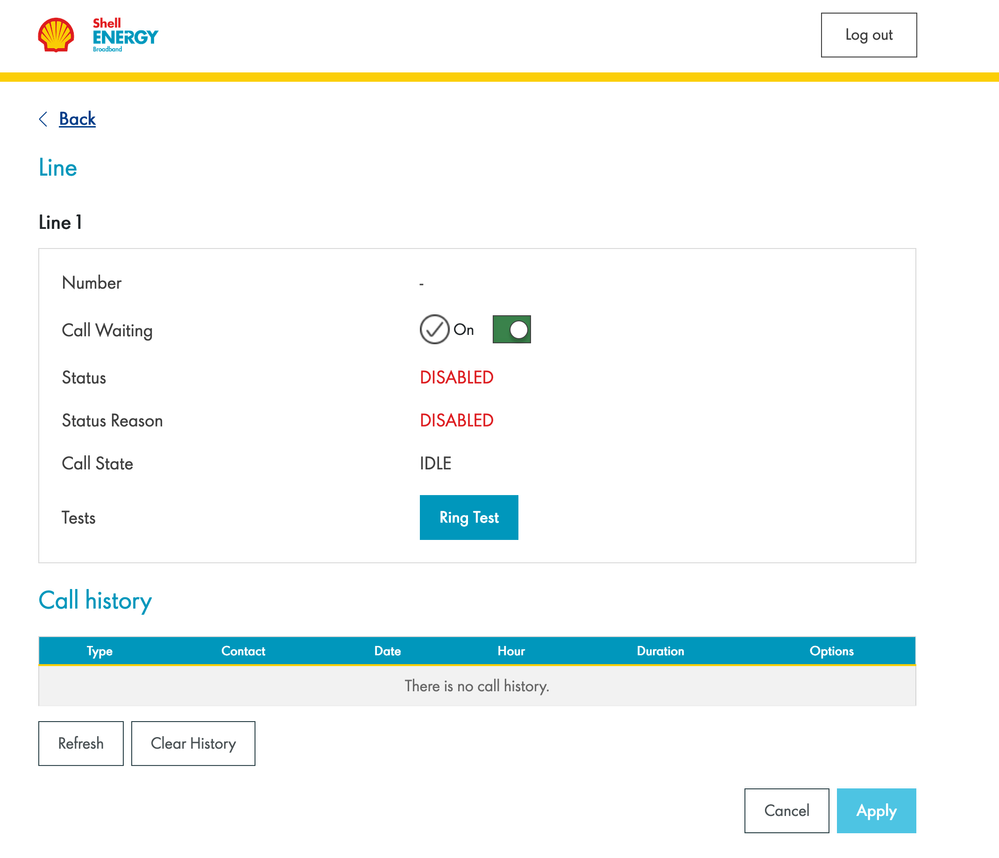The image size is (999, 858).
Task: Click the Type column header
Action: pyautogui.click(x=100, y=651)
